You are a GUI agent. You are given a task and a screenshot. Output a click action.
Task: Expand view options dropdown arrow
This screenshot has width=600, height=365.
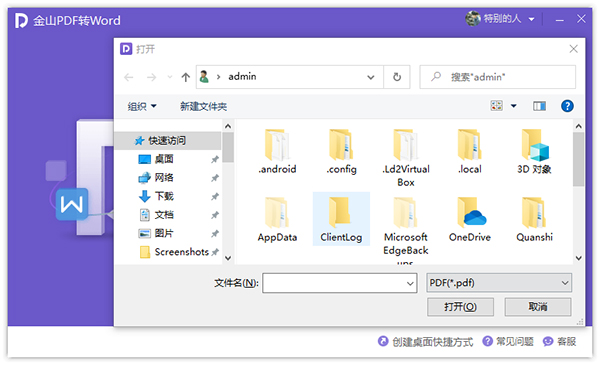tap(514, 106)
